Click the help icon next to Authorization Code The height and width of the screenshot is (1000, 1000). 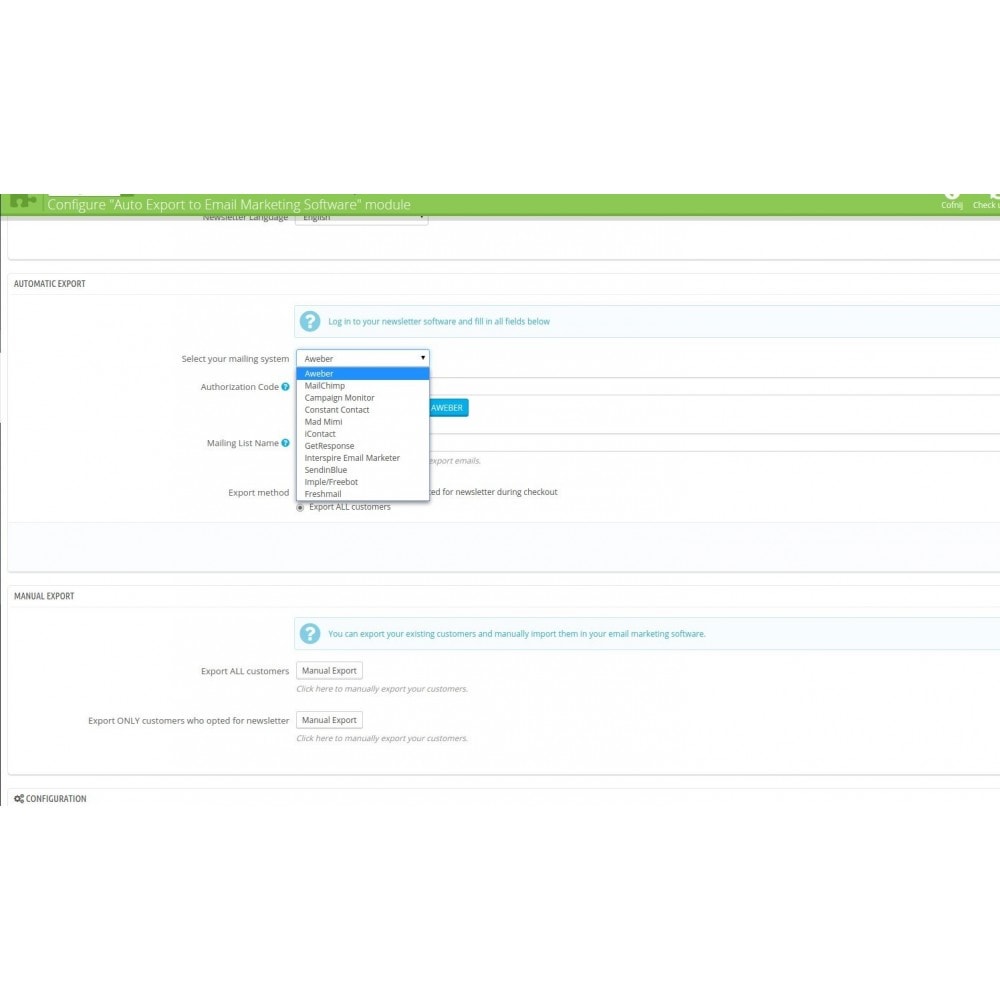285,386
